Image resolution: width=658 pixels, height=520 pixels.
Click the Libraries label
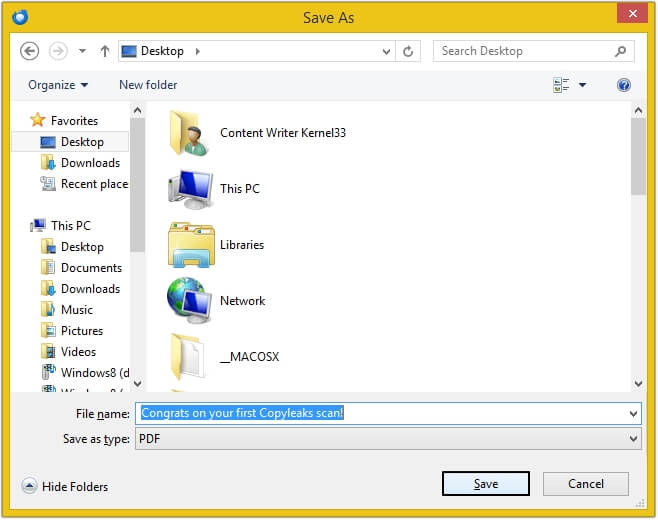coord(242,245)
